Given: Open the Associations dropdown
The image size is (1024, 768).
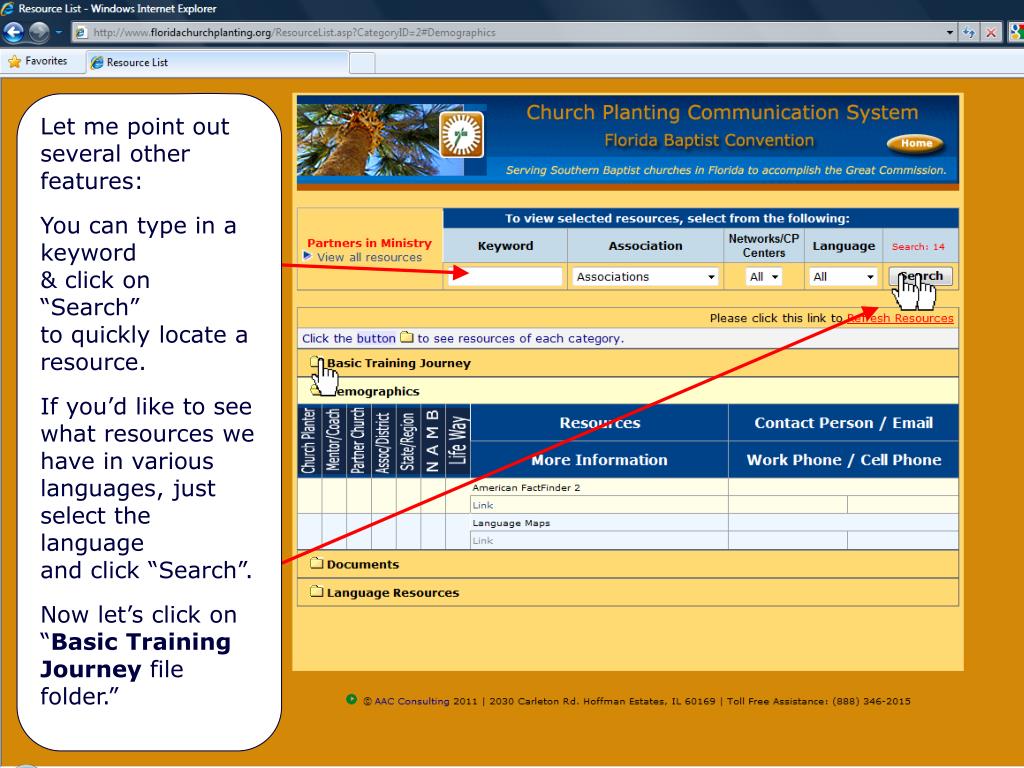Looking at the screenshot, I should [x=645, y=277].
